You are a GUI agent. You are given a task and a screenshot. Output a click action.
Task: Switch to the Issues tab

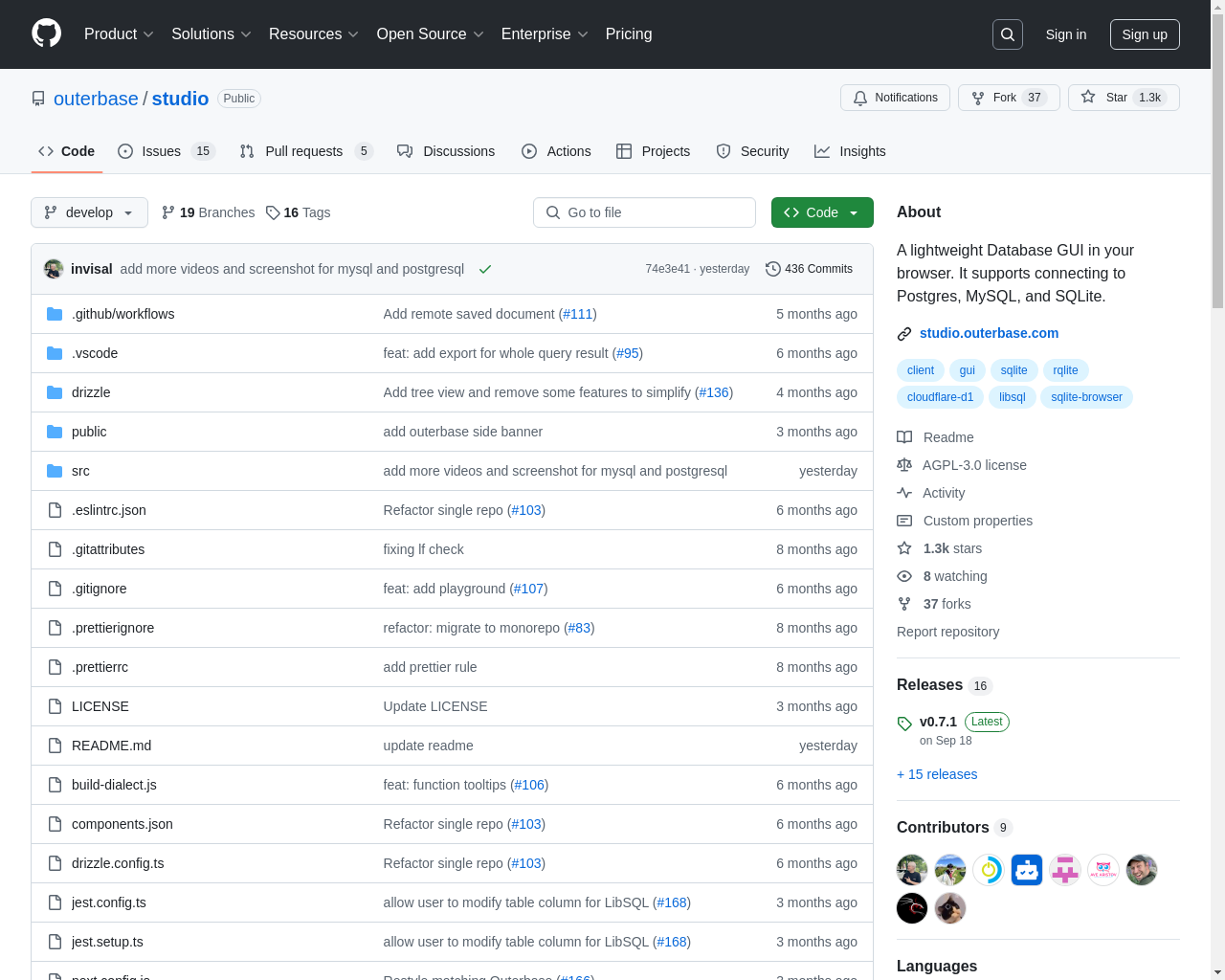point(167,151)
